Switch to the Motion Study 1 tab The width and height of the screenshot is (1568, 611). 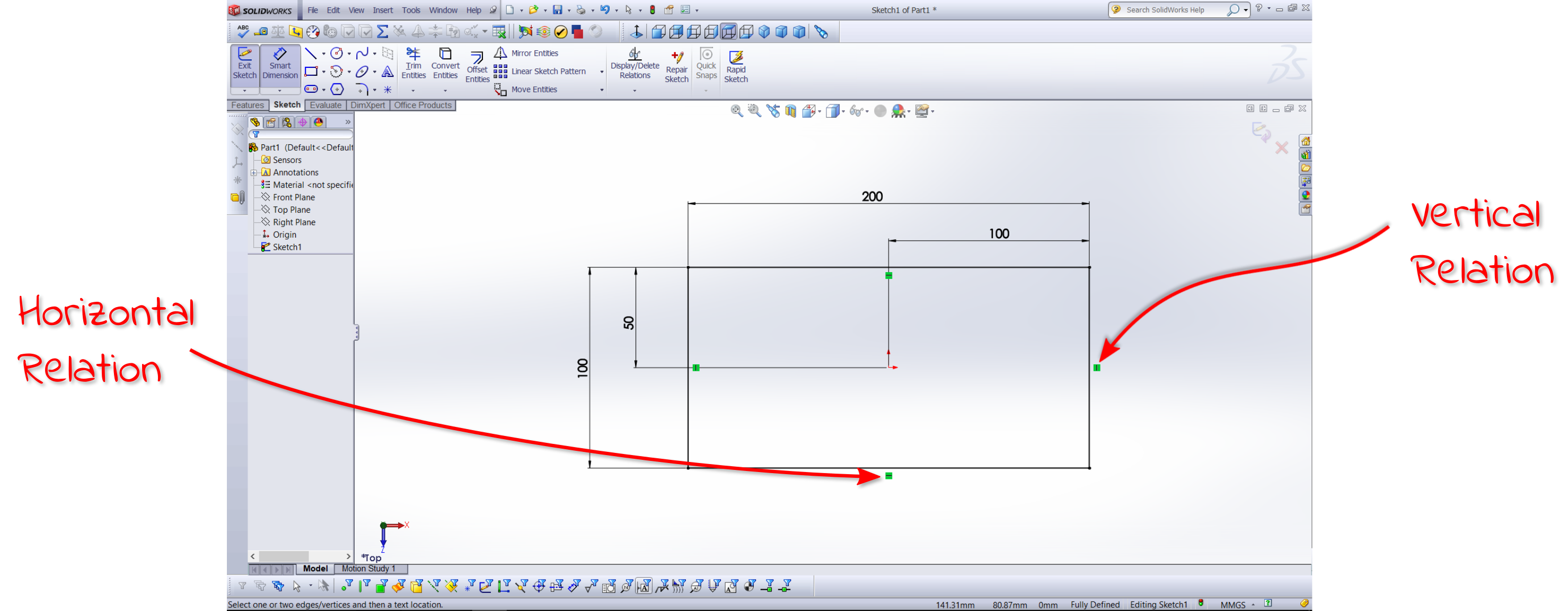(369, 568)
